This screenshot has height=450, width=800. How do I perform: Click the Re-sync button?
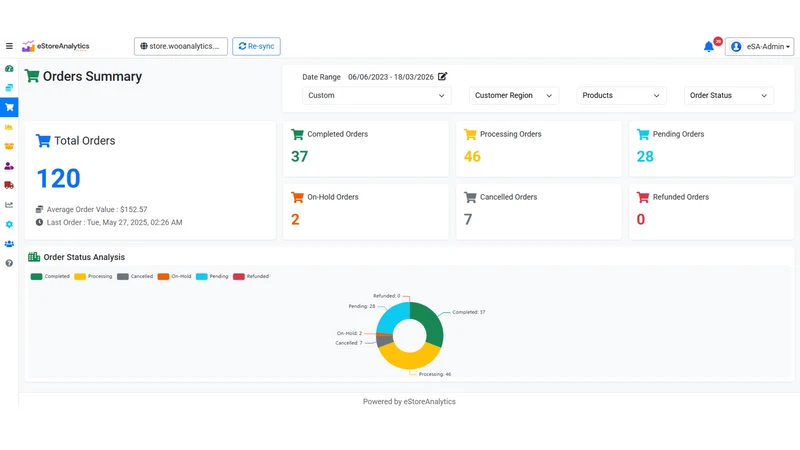pos(256,46)
